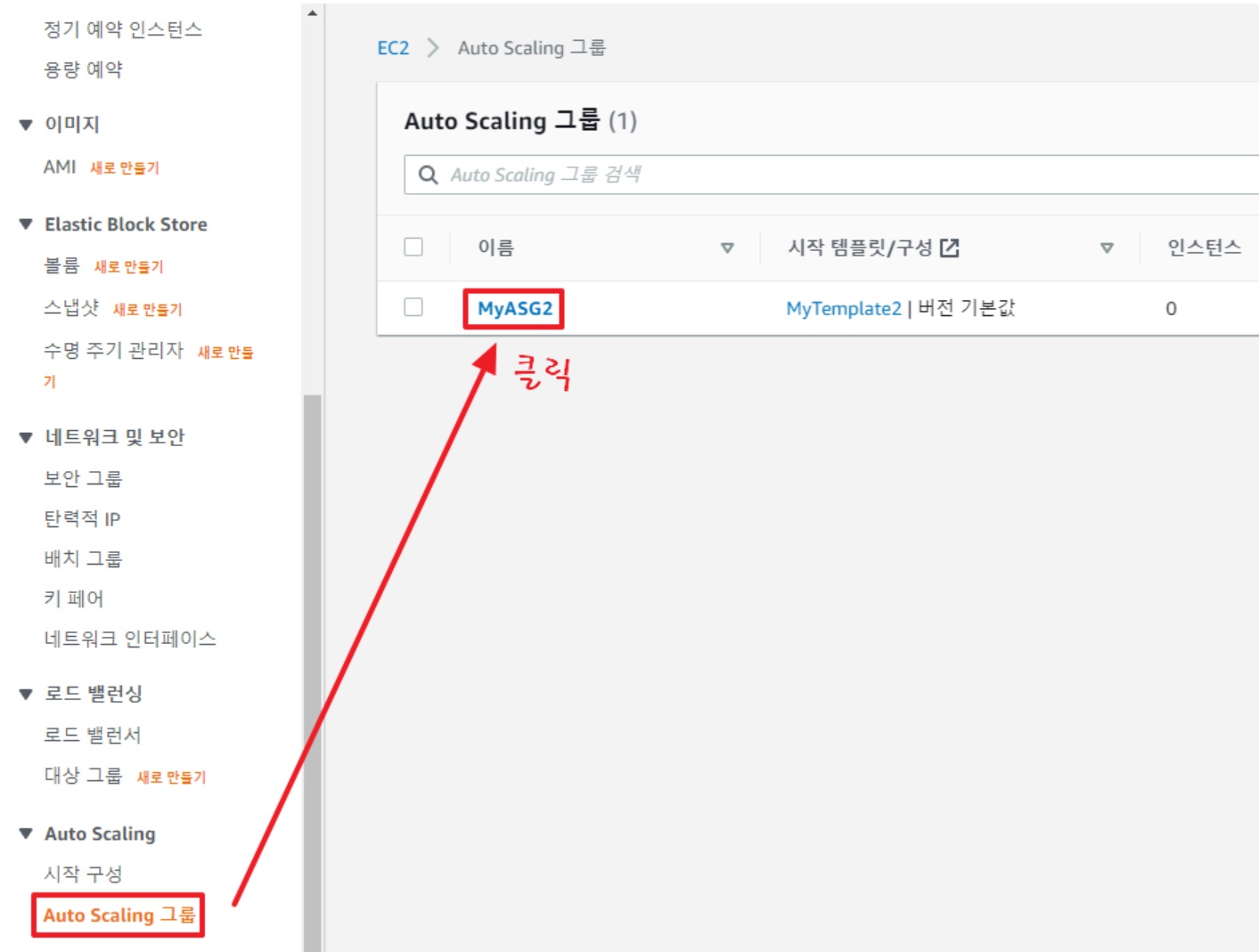
Task: Collapse the 로드 밸런싱 section
Action: coord(26,694)
